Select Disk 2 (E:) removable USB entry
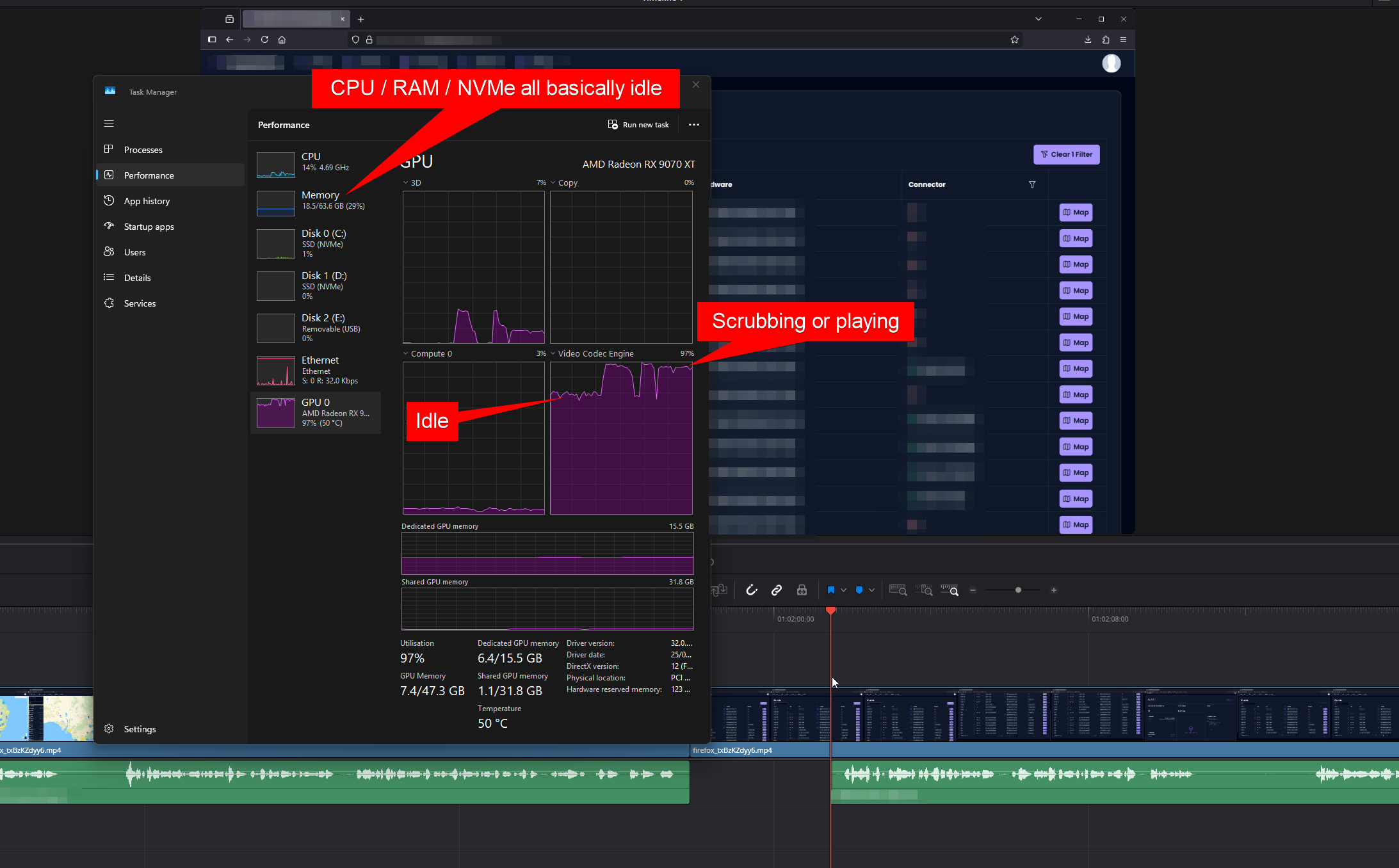 tap(316, 328)
